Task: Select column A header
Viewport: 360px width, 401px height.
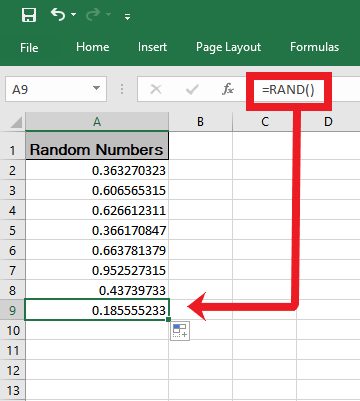Action: point(97,122)
